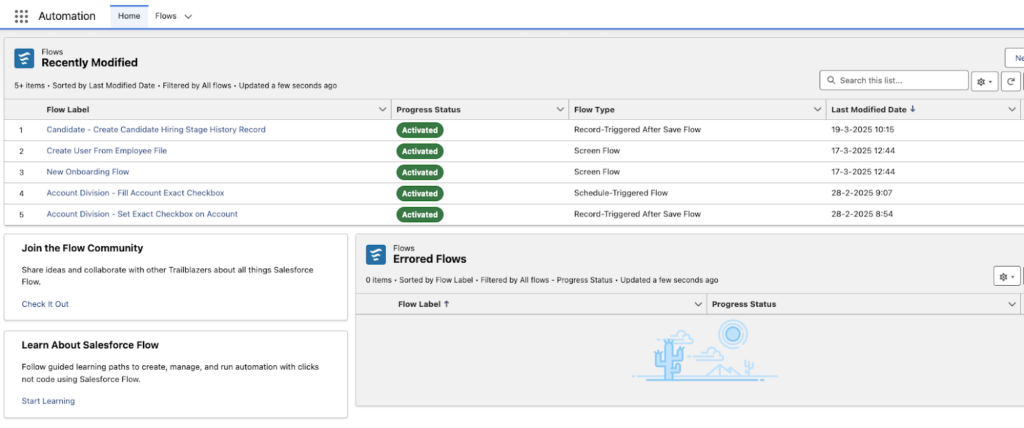Refresh the Recently Modified list
1024x428 pixels.
tap(1010, 81)
